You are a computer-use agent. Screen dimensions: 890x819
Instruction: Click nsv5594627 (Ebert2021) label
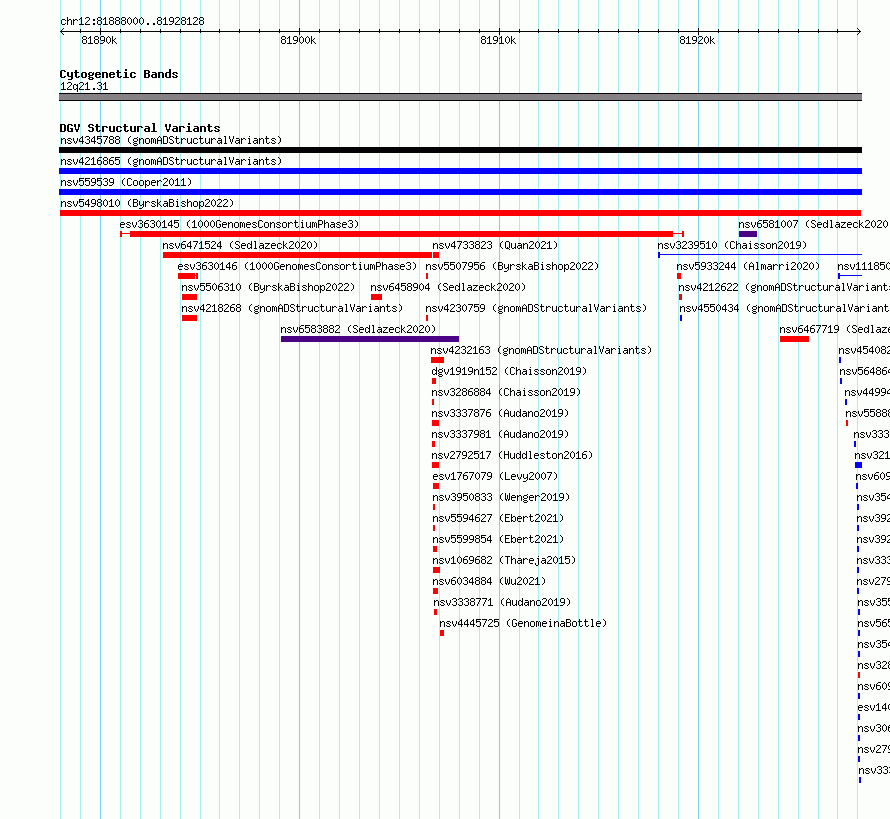point(498,518)
